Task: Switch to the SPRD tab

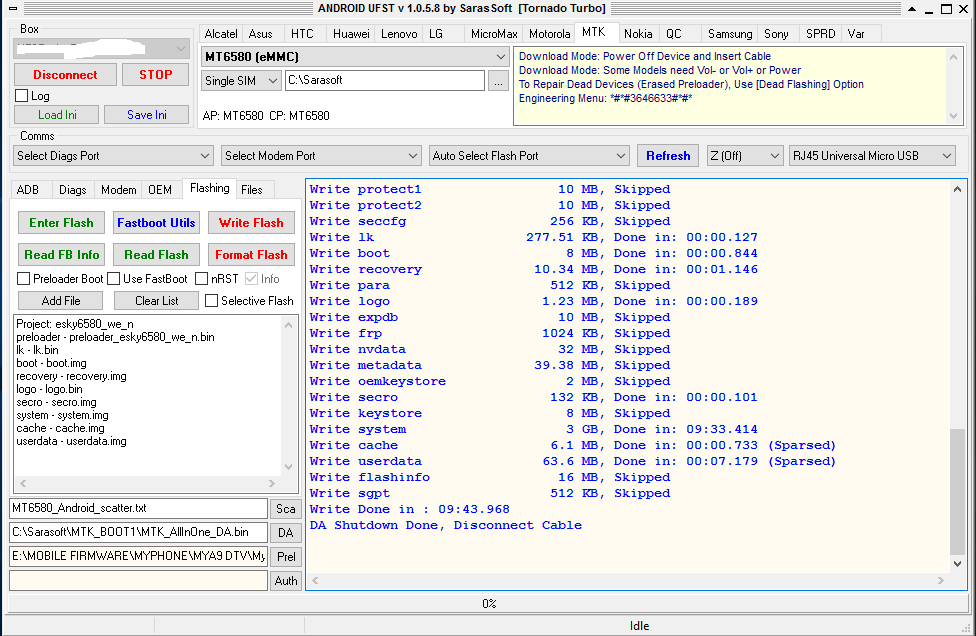Action: [x=820, y=34]
